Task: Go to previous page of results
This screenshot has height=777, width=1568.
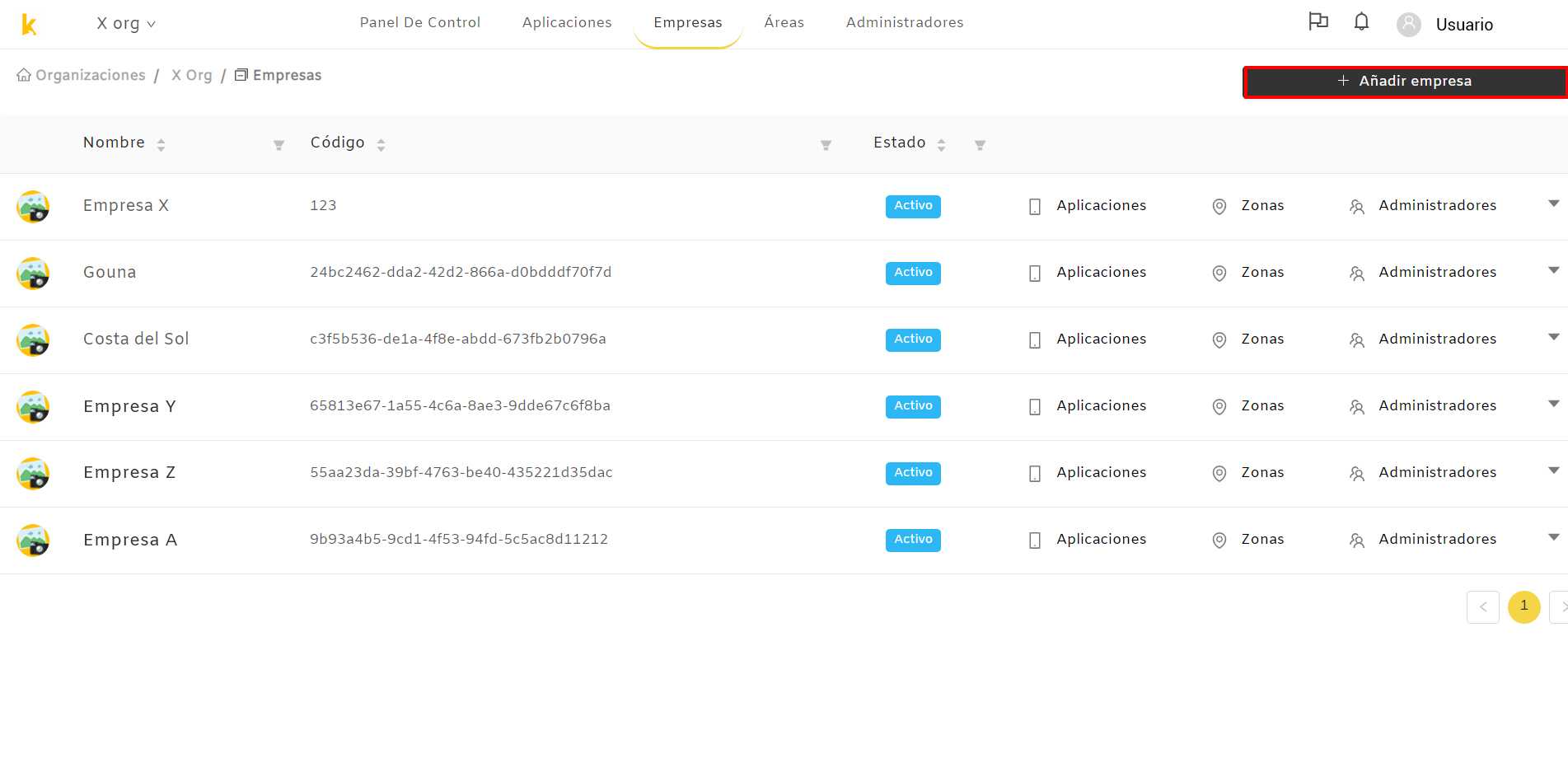Action: click(x=1482, y=607)
